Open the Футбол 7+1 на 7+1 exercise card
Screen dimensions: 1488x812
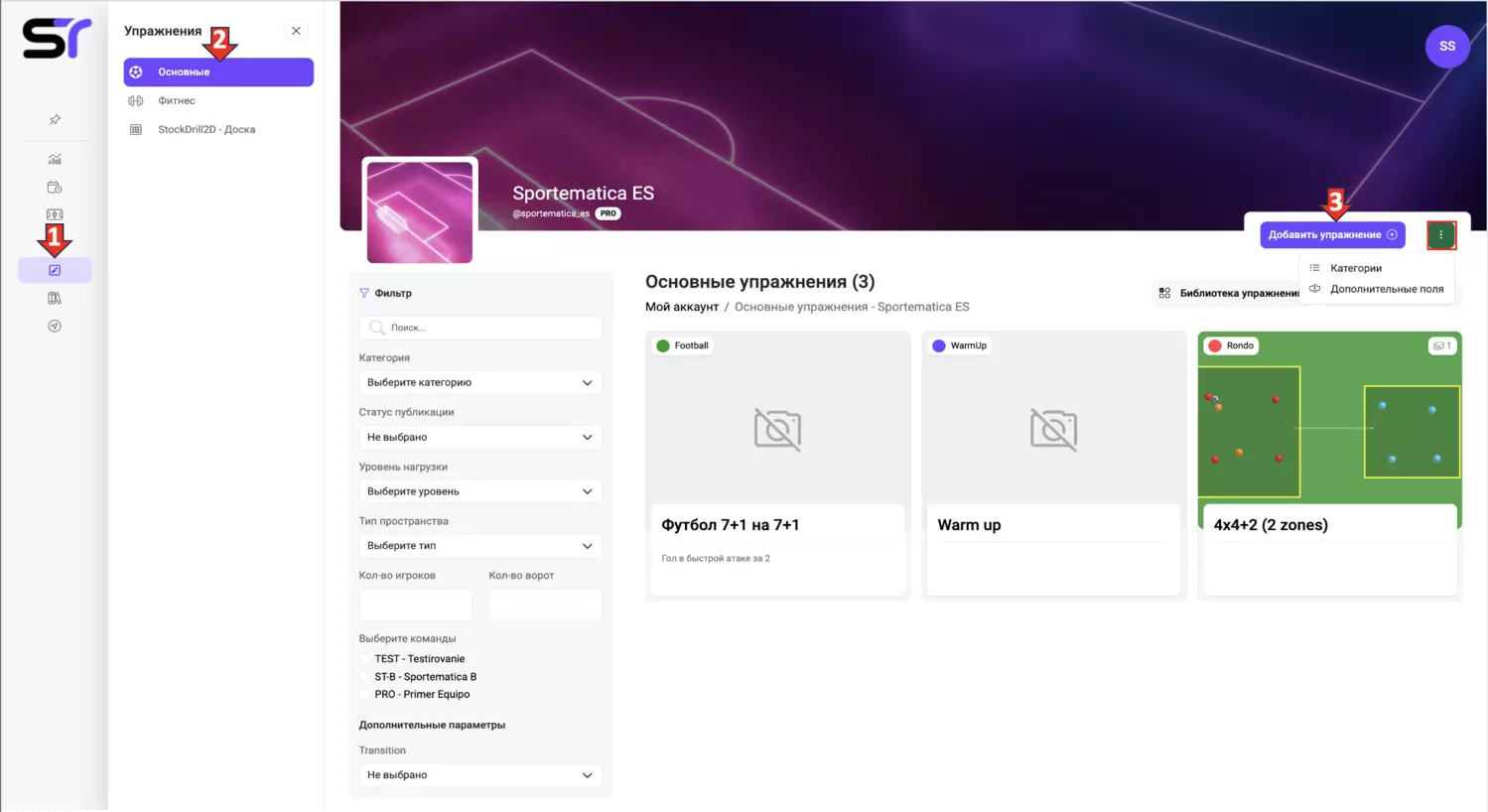[x=777, y=465]
